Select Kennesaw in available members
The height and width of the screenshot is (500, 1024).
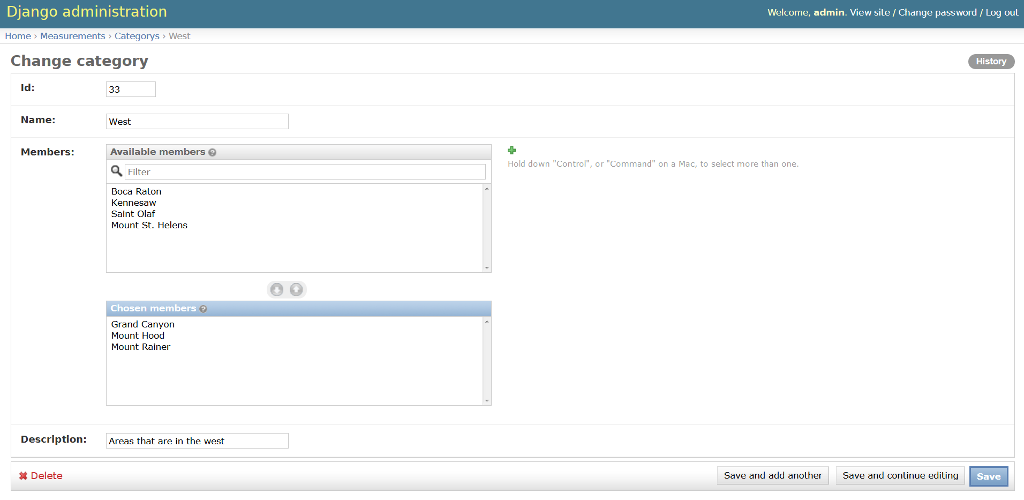click(134, 202)
